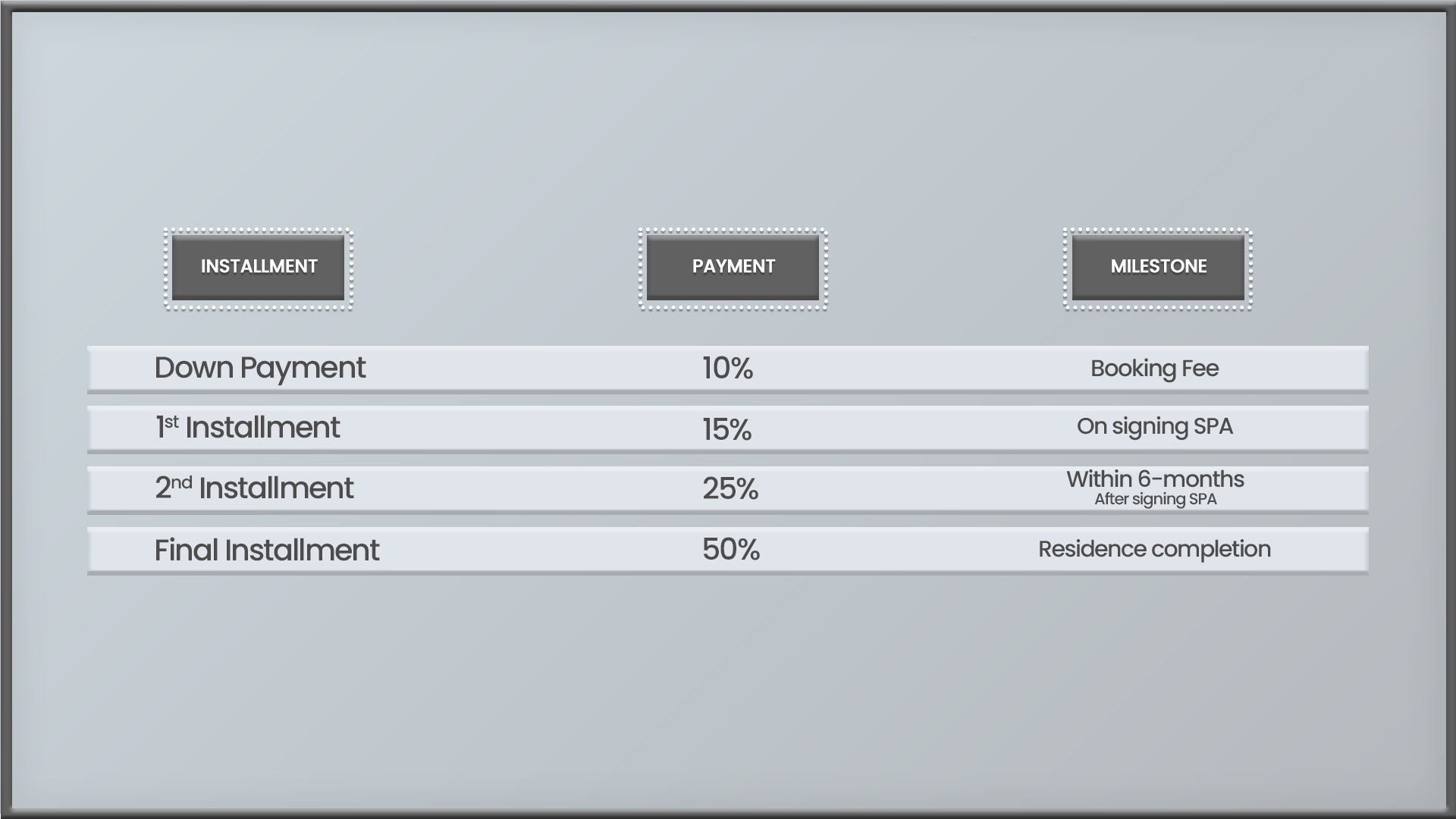This screenshot has width=1456, height=819.
Task: Click the After signing SPA subtext
Action: point(1155,499)
